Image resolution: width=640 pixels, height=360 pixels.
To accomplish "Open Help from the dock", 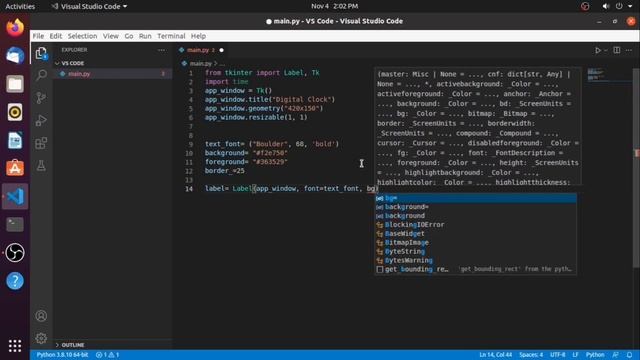I will click(x=15, y=281).
